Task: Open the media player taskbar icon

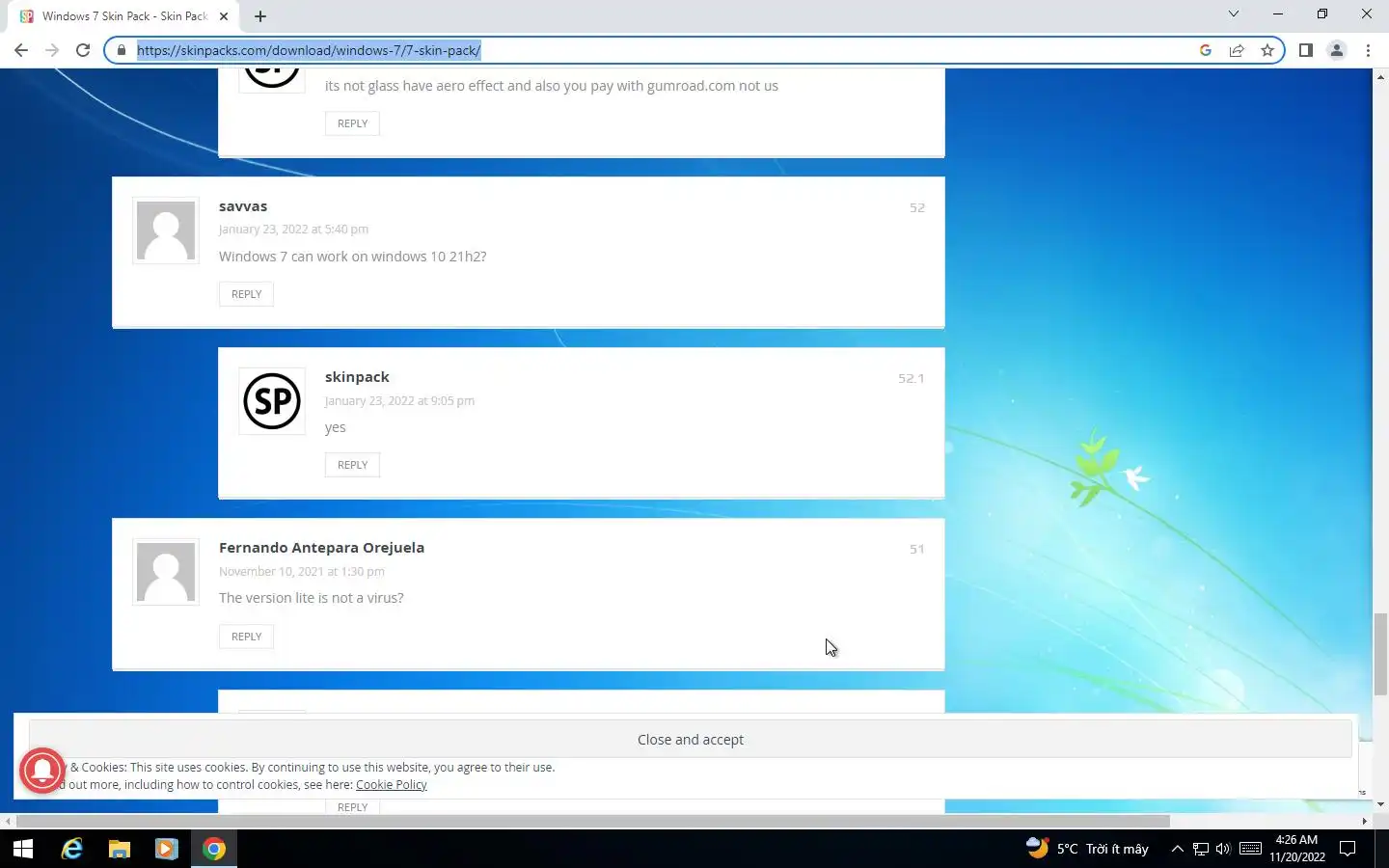Action: point(166,849)
